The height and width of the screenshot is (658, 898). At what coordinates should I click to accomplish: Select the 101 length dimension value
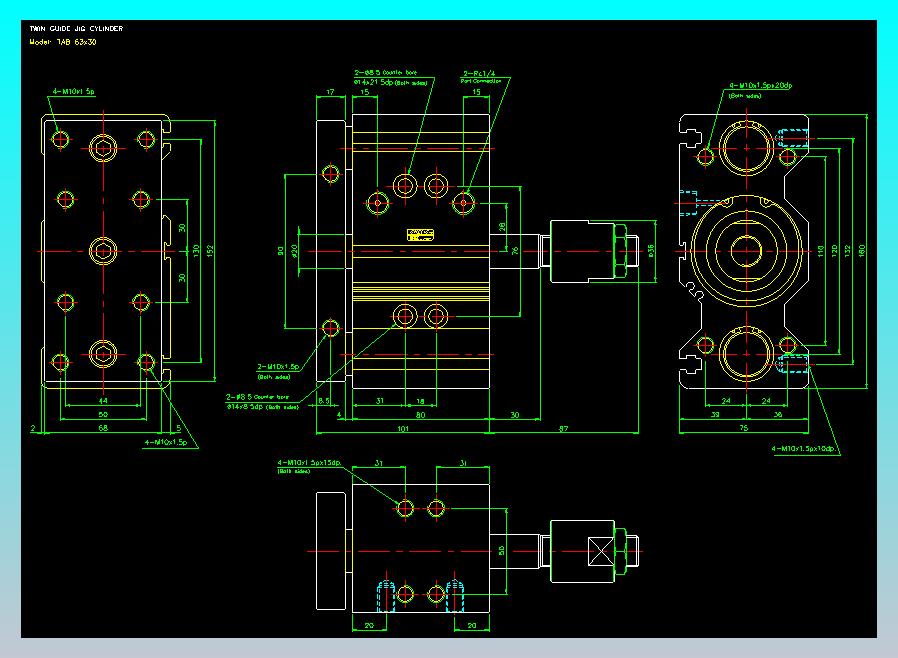point(403,428)
